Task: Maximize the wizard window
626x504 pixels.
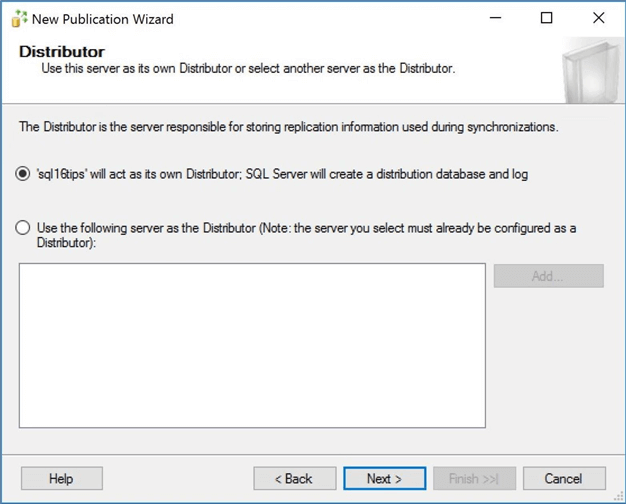Action: (x=546, y=18)
